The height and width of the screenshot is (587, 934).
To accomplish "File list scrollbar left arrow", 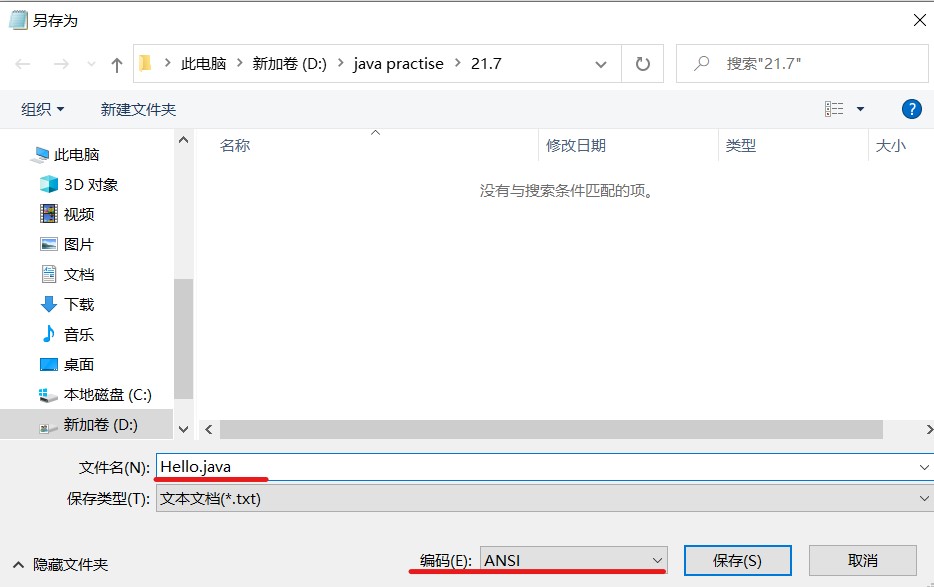I will [208, 429].
